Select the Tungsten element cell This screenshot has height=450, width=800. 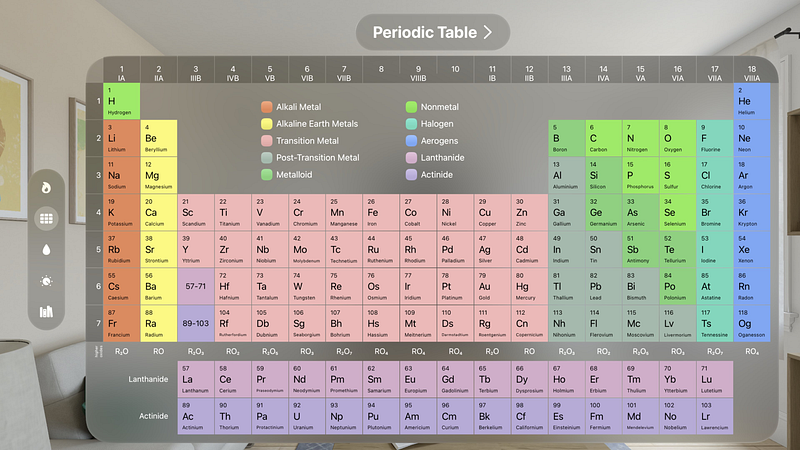pos(307,286)
